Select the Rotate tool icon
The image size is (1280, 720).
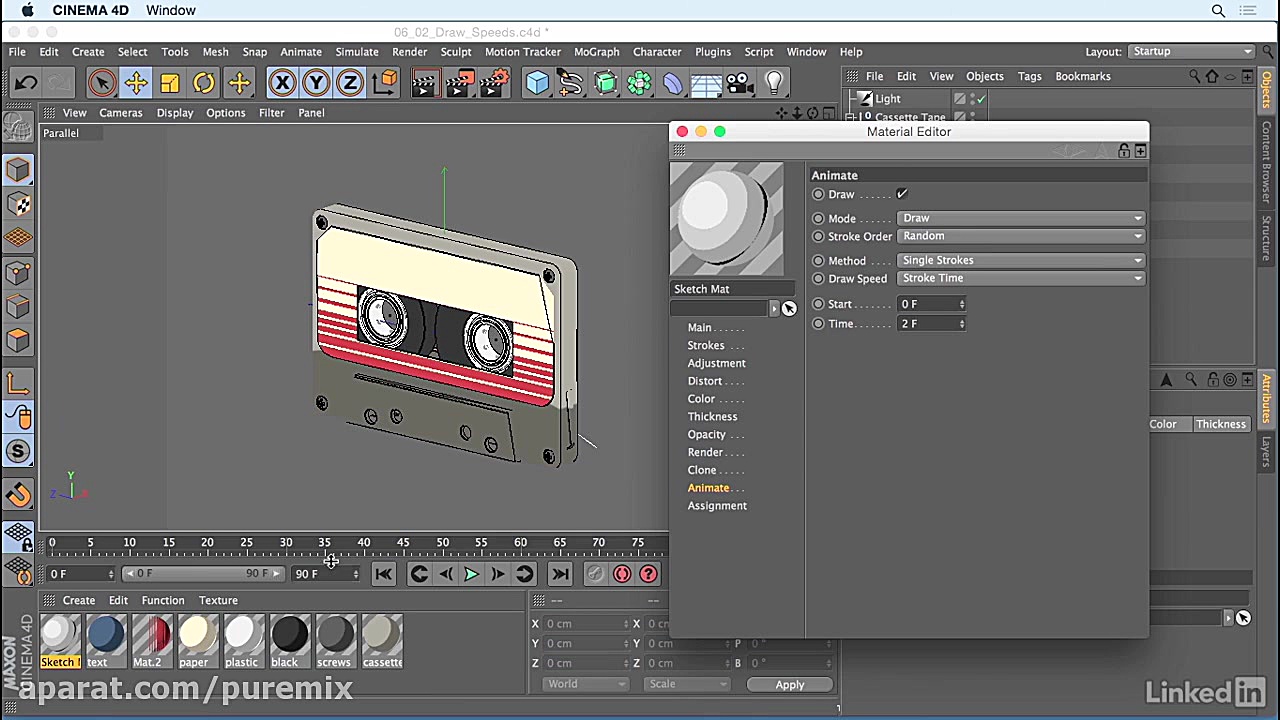204,83
